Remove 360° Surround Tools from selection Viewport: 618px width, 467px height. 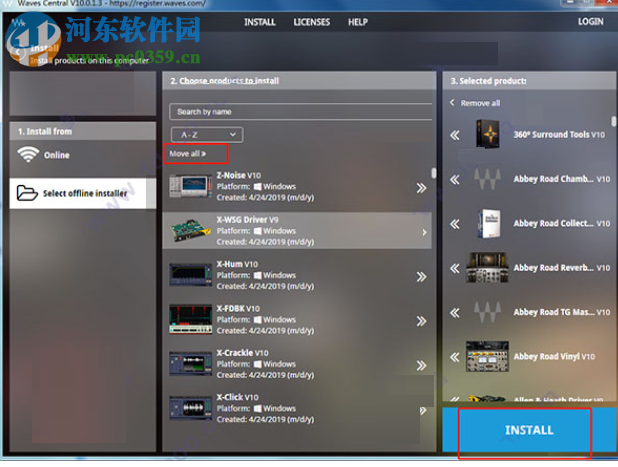pyautogui.click(x=455, y=136)
